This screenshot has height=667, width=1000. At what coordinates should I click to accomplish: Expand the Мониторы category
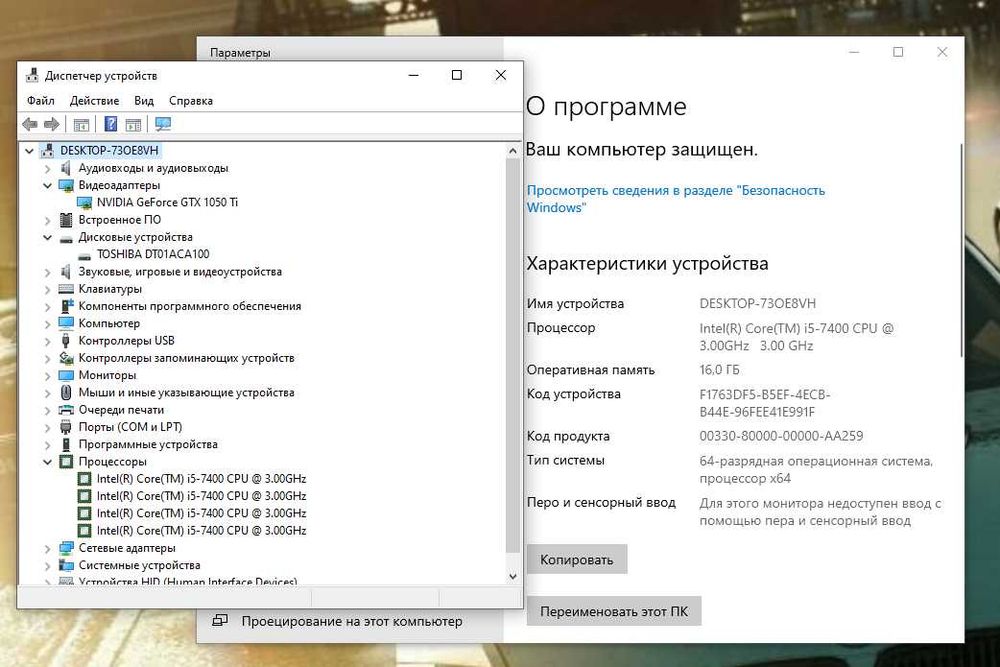(48, 376)
